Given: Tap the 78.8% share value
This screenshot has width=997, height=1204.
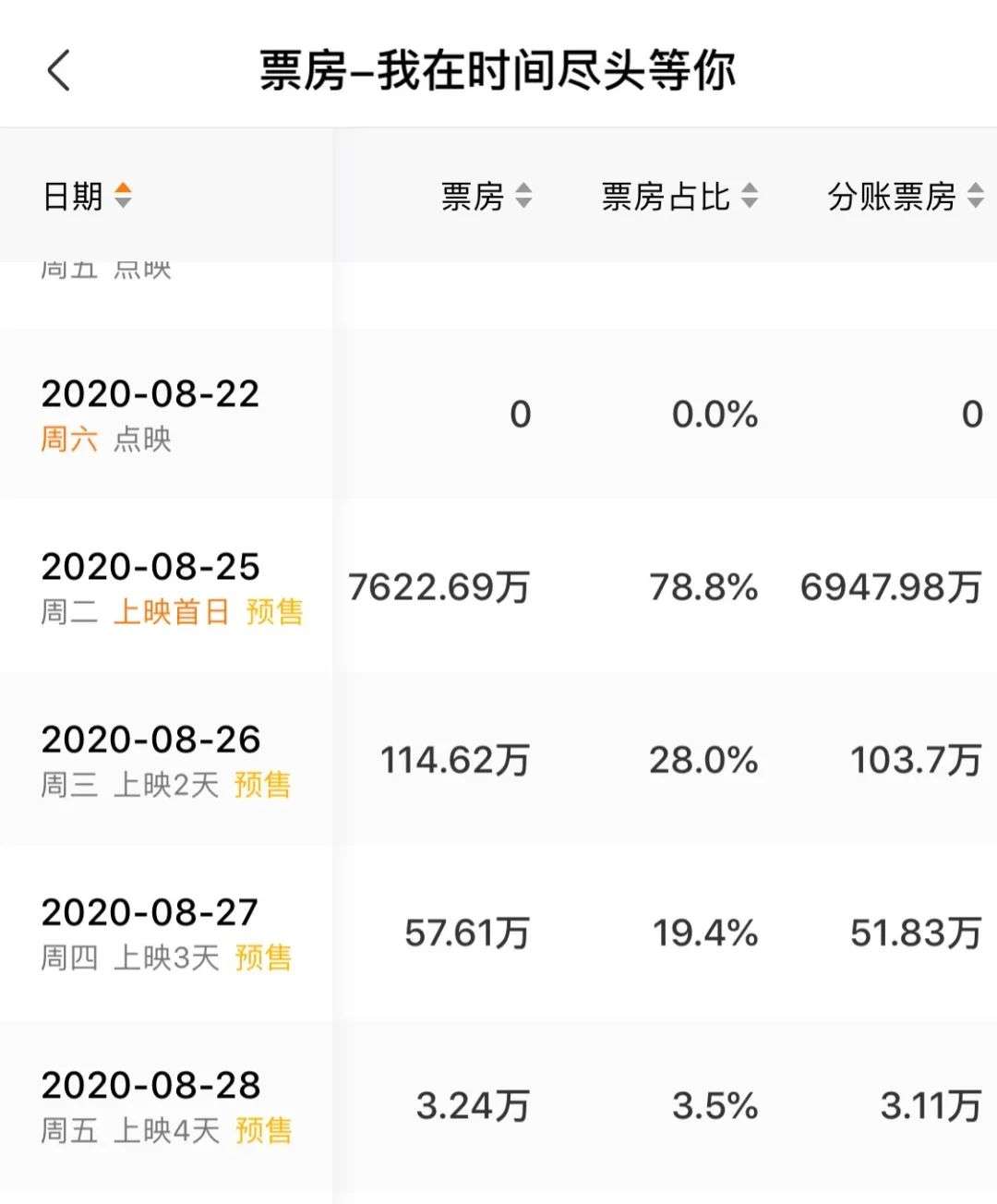Looking at the screenshot, I should [x=703, y=587].
